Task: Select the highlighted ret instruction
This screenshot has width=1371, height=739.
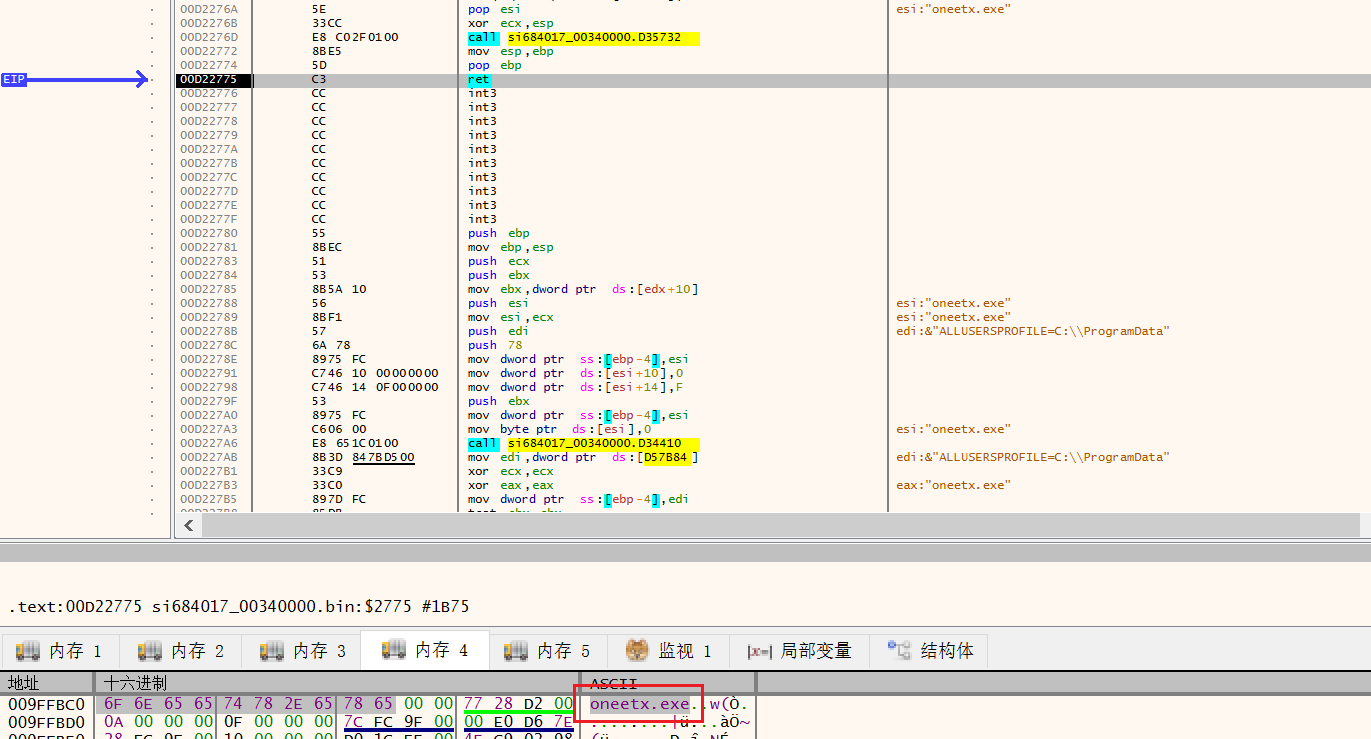Action: 479,79
